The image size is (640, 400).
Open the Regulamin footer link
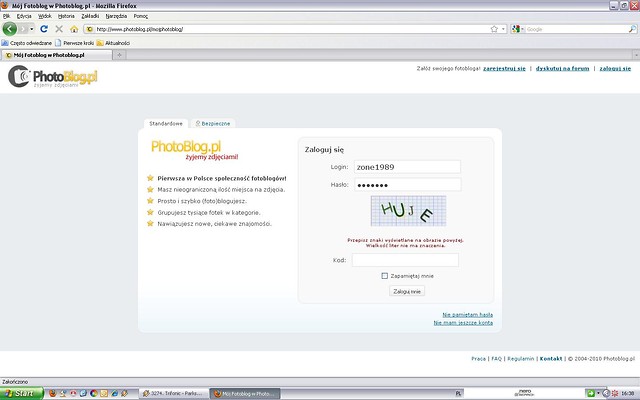520,358
